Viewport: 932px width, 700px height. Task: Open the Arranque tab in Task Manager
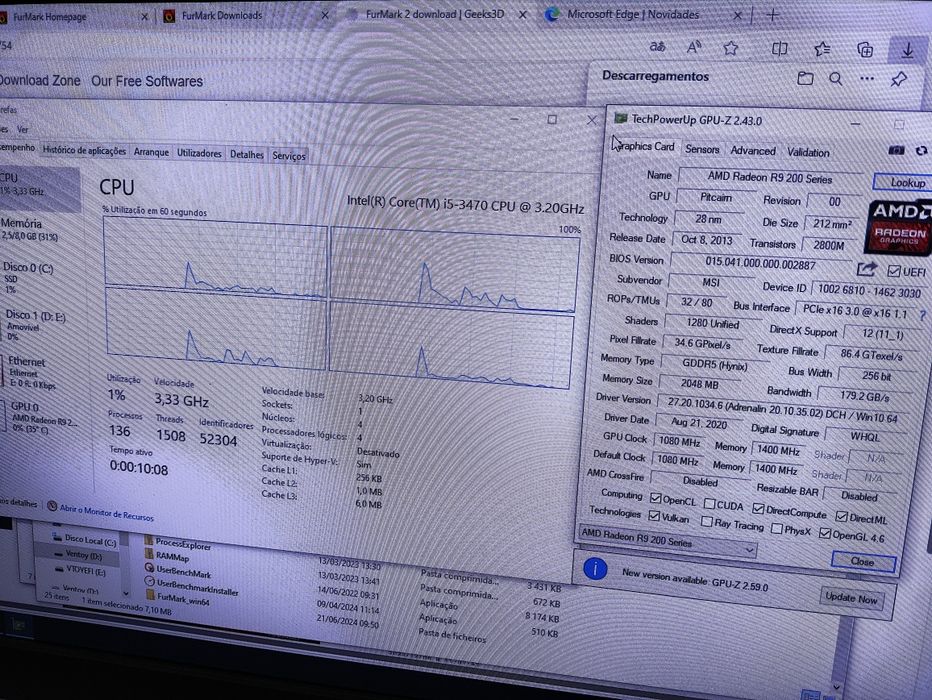pyautogui.click(x=151, y=152)
